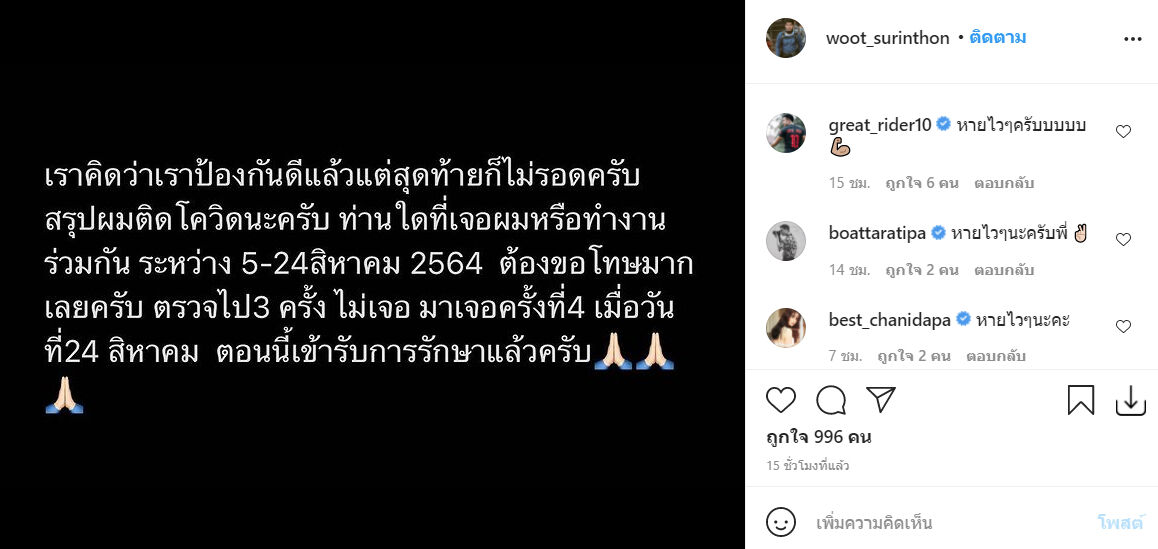Share the post via paper plane icon
The width and height of the screenshot is (1158, 549).
pyautogui.click(x=880, y=400)
